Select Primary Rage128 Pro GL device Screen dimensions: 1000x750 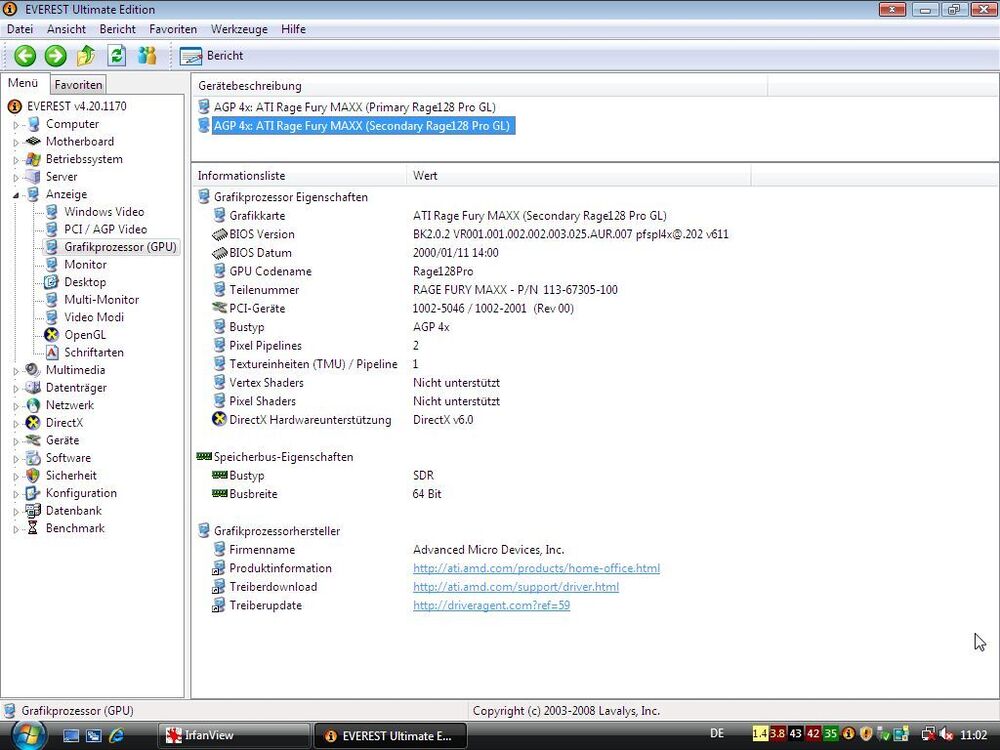point(354,107)
